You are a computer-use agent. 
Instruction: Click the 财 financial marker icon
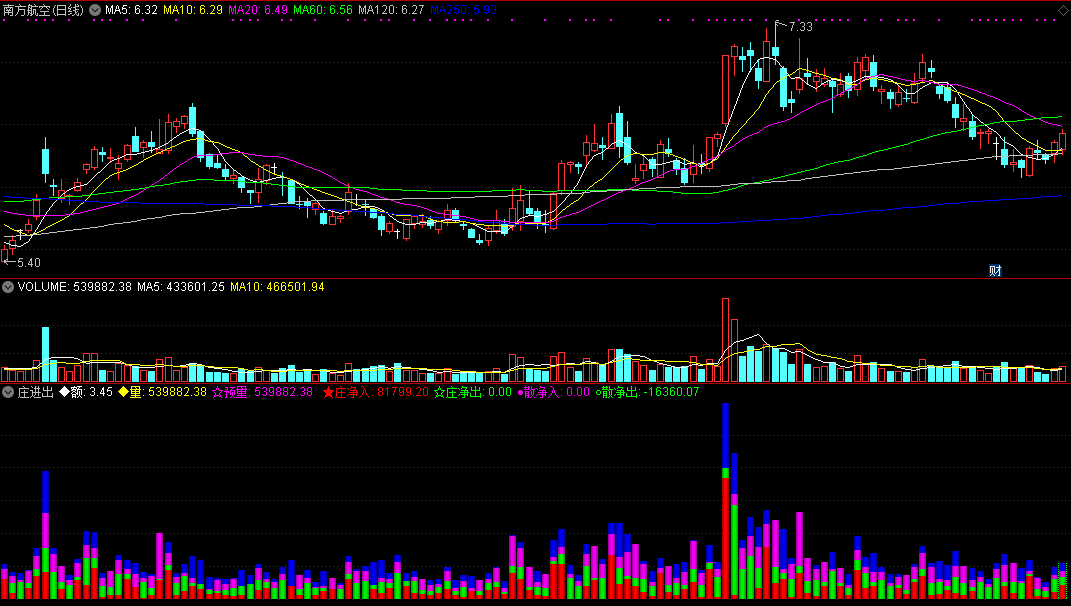click(x=995, y=271)
